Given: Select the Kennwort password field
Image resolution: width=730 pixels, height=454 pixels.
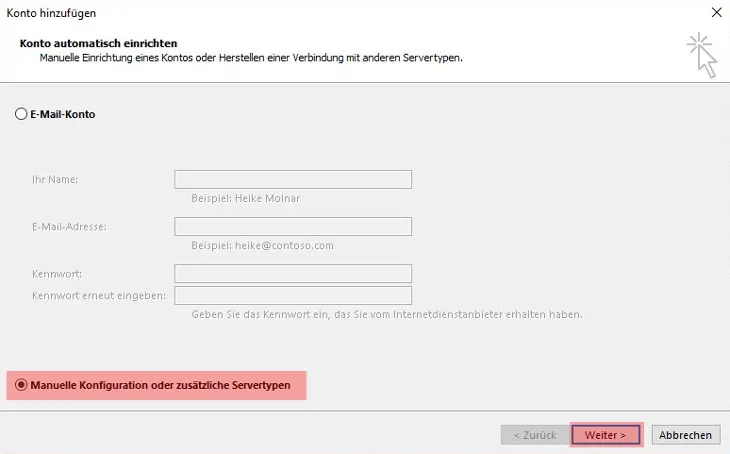Looking at the screenshot, I should point(293,274).
